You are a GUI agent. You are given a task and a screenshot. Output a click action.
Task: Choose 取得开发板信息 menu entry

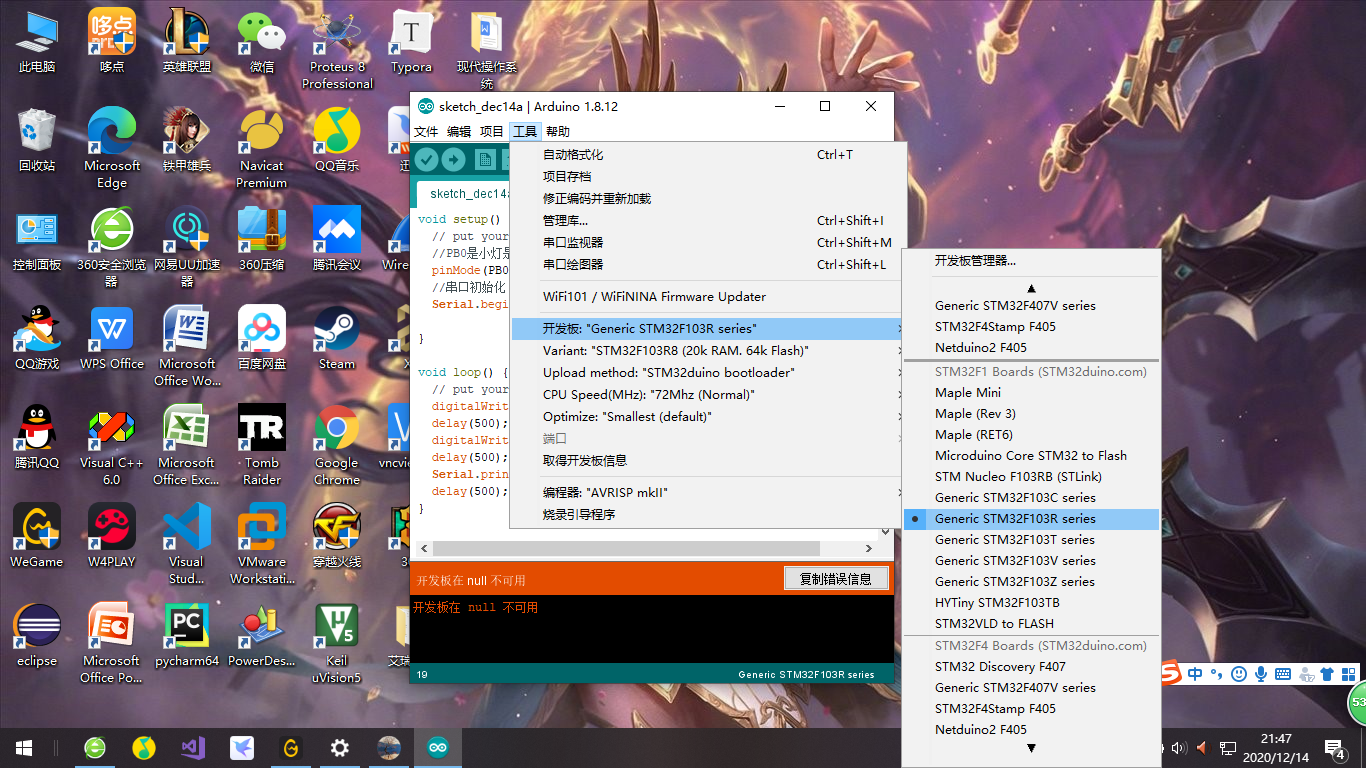[708, 461]
